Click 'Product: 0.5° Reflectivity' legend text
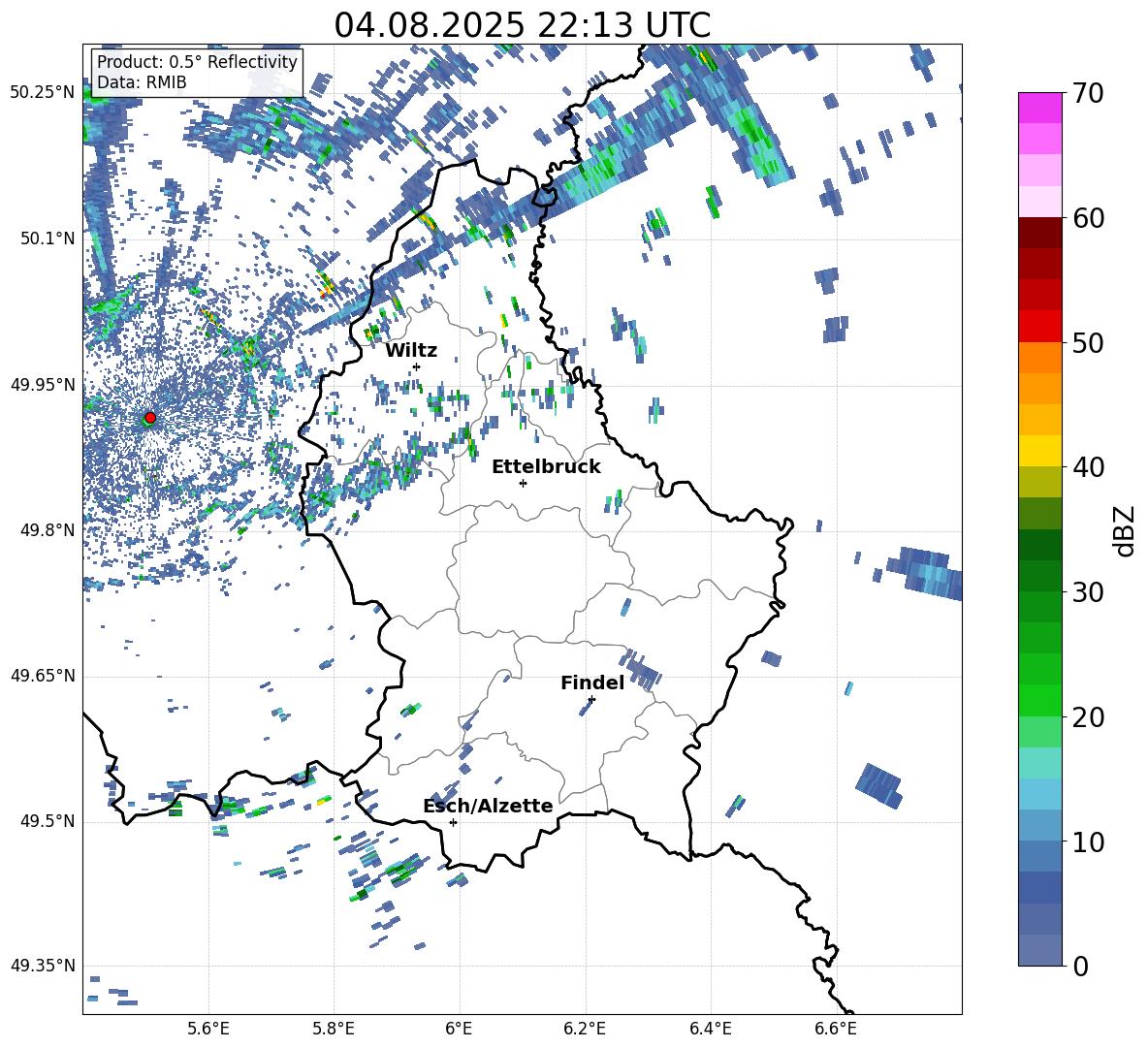This screenshot has height=1048, width=1148. (x=197, y=62)
